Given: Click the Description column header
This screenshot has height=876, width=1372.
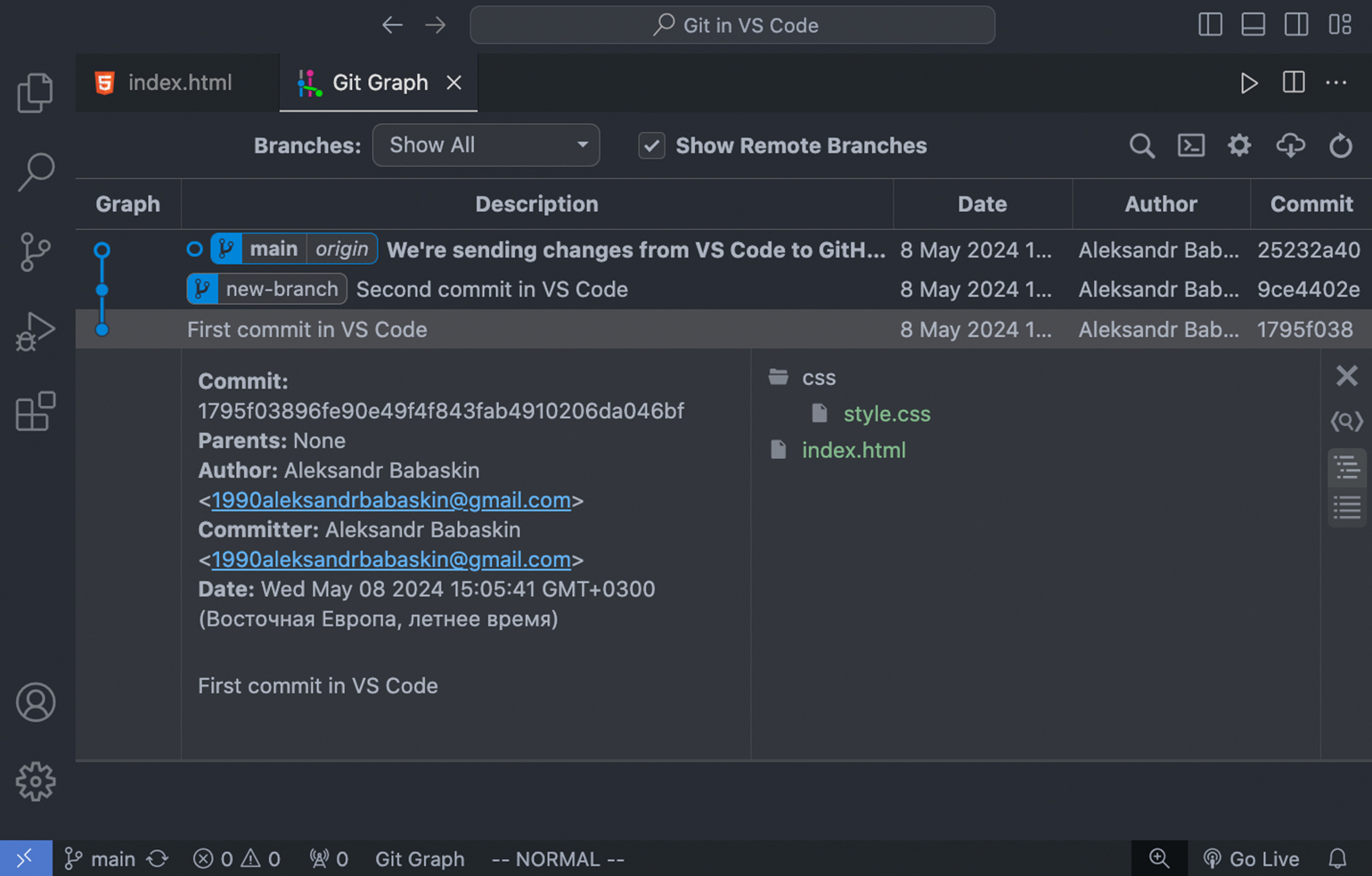Looking at the screenshot, I should coord(536,204).
